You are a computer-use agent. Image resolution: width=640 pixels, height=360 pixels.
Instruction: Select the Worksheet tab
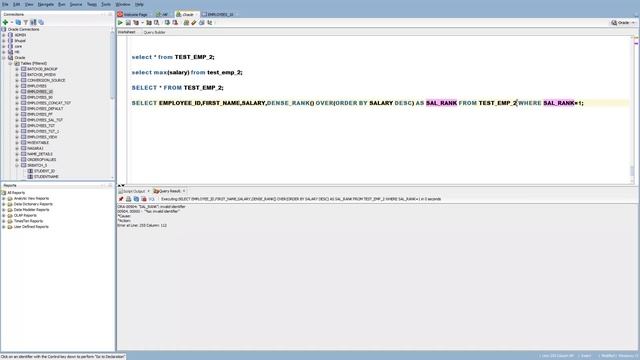[x=127, y=32]
